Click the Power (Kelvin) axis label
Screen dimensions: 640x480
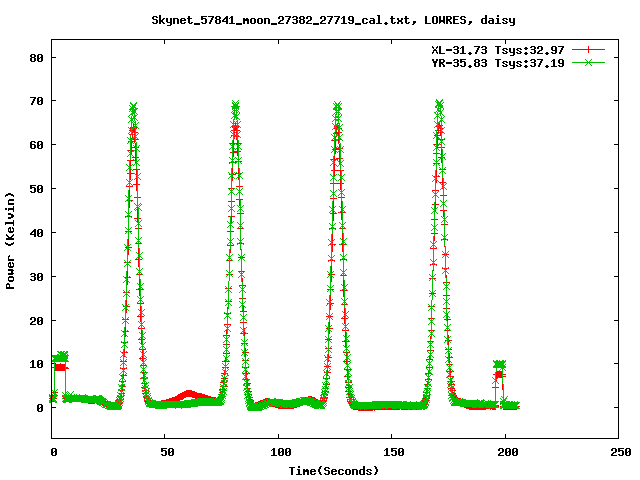point(10,241)
